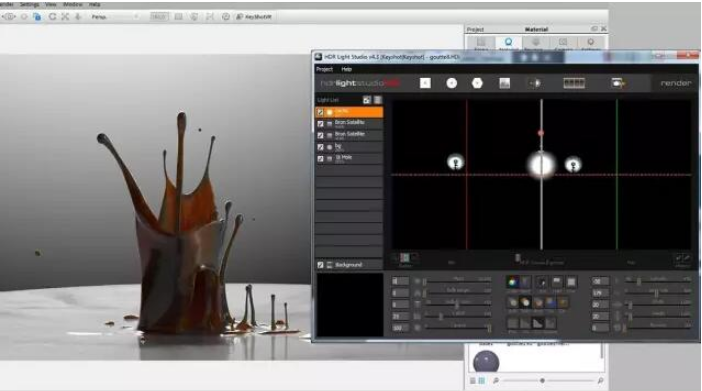Click the film-strip style toolbar icon
The width and height of the screenshot is (702, 391).
pyautogui.click(x=574, y=83)
